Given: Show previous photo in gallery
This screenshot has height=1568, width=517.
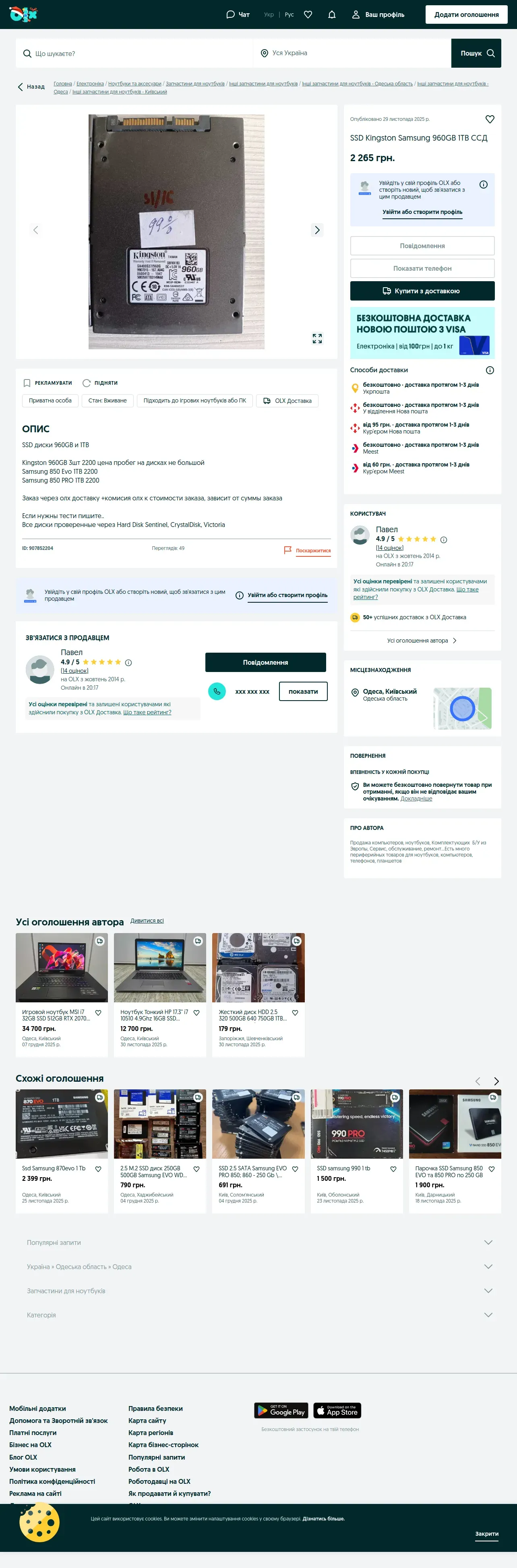Looking at the screenshot, I should click(36, 230).
